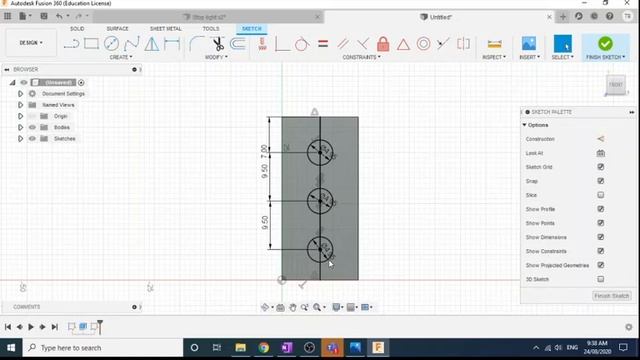640x360 pixels.
Task: Select the Trim scissors tool
Action: click(x=218, y=44)
